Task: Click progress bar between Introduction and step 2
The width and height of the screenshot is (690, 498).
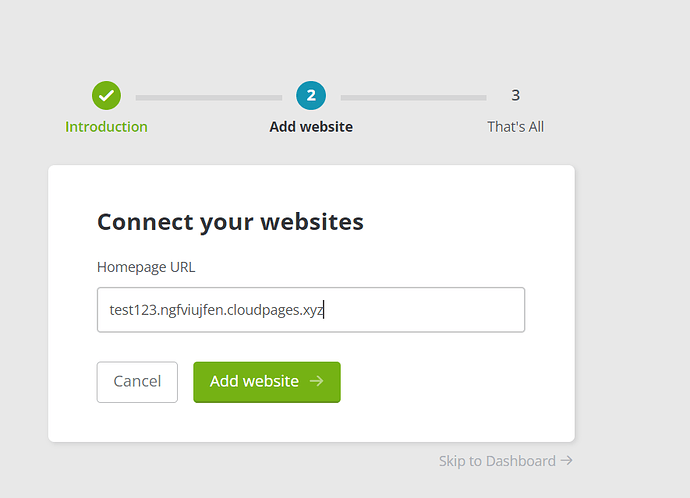Action: pyautogui.click(x=209, y=98)
